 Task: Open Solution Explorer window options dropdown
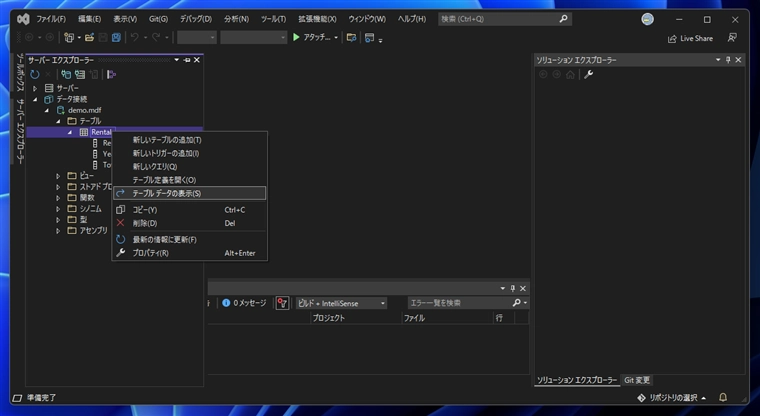pos(718,60)
